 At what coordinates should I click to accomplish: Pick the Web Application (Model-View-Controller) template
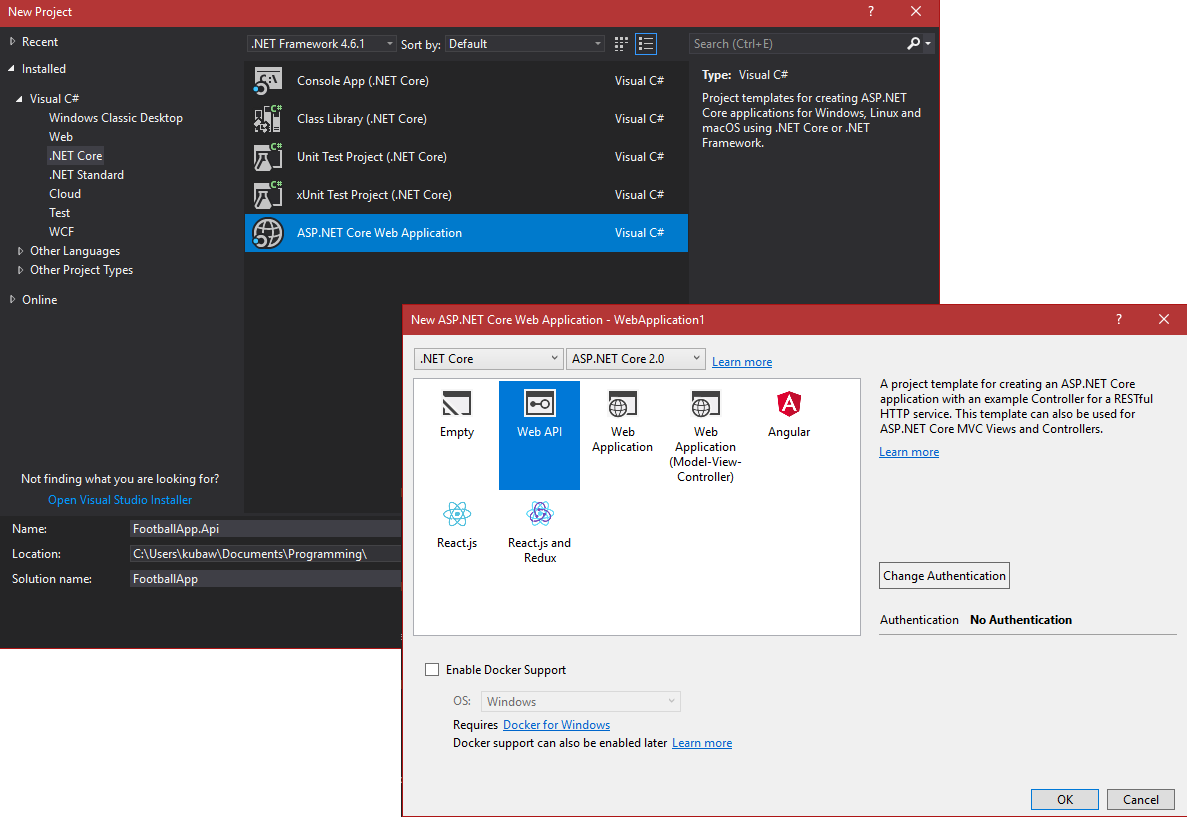705,435
